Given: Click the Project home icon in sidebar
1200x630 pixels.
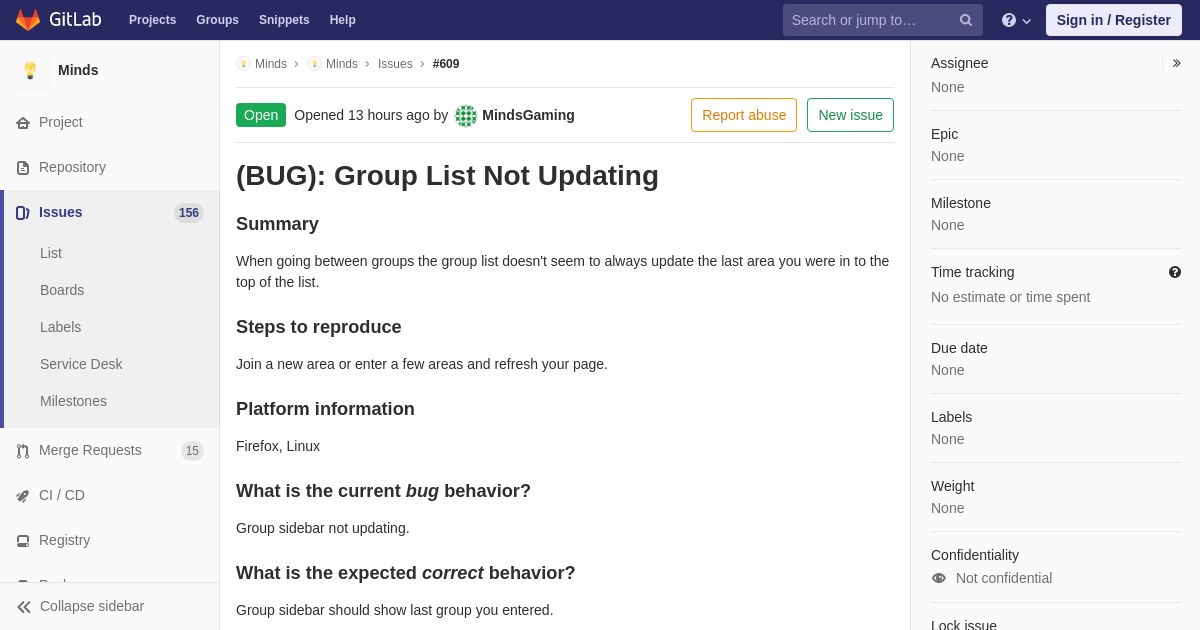Looking at the screenshot, I should coord(23,123).
